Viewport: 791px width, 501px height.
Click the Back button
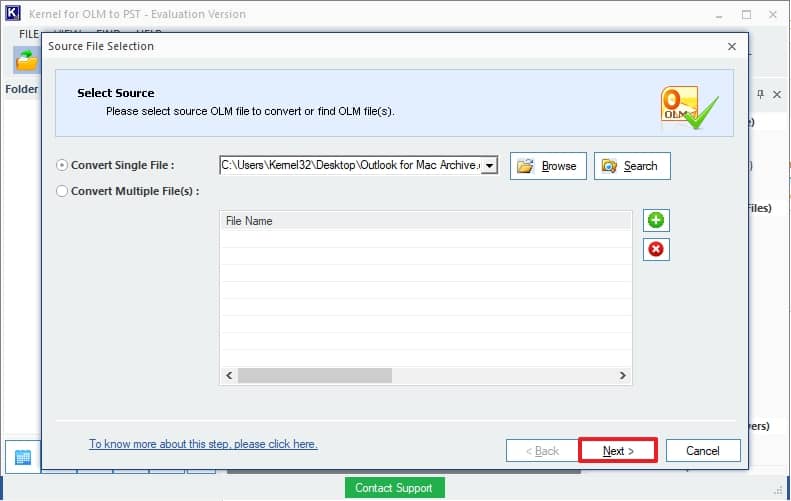[542, 451]
